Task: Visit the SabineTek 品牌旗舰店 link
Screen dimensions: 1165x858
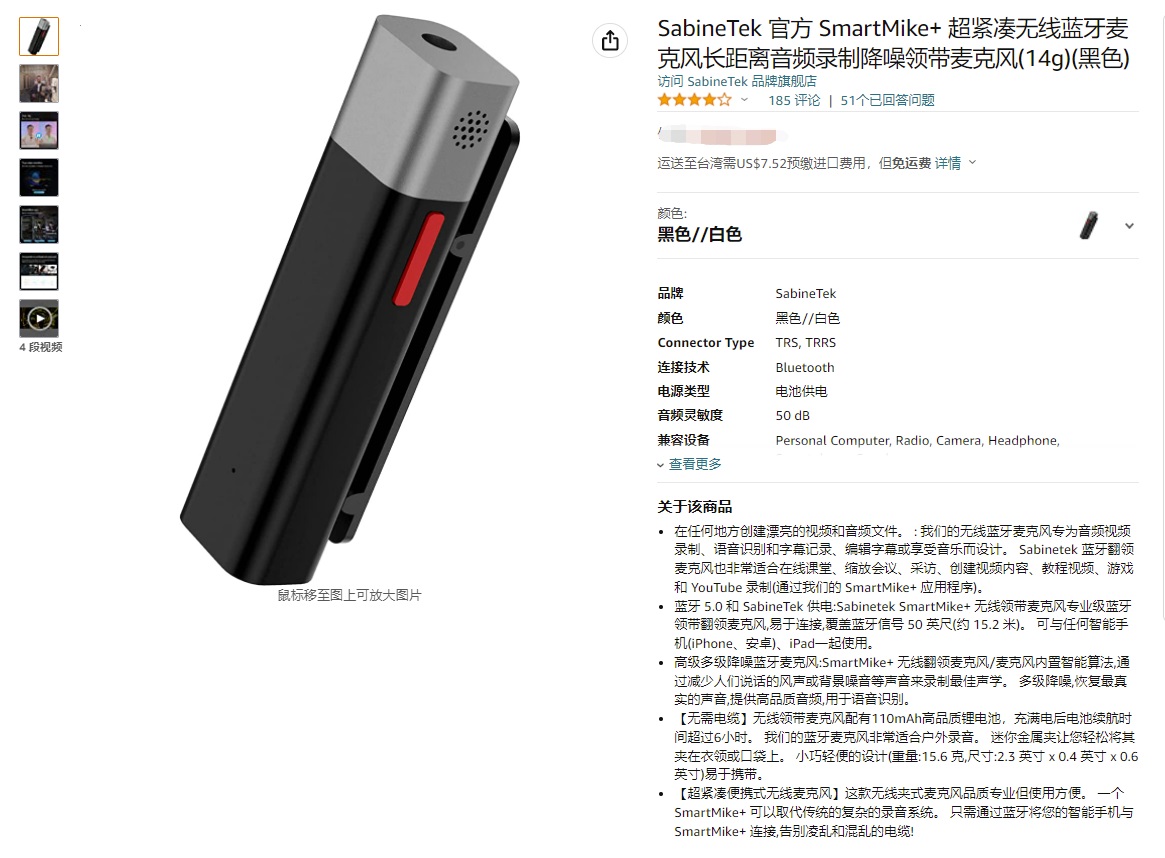Action: [x=736, y=81]
